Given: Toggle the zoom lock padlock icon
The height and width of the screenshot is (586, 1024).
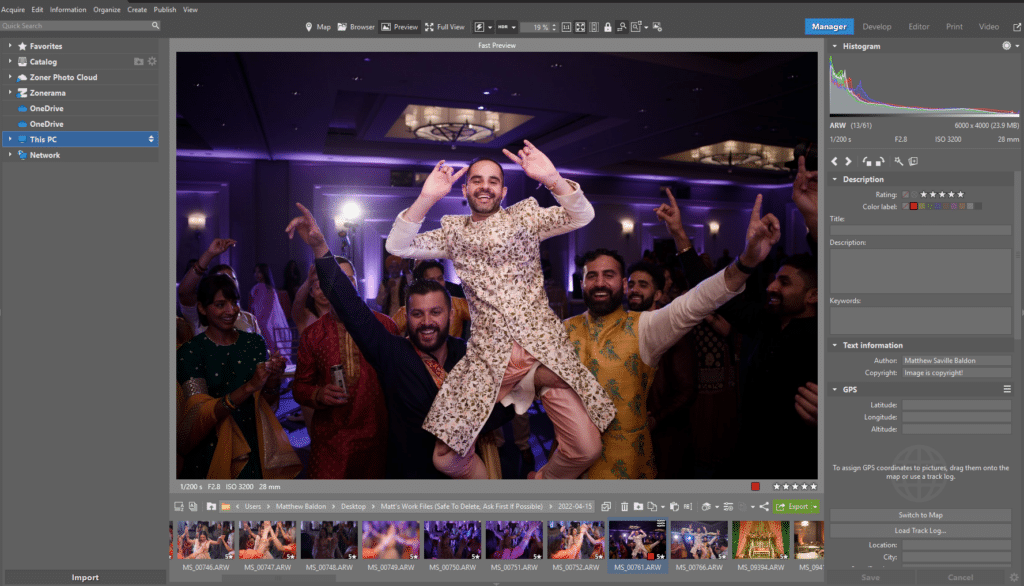Looking at the screenshot, I should pyautogui.click(x=608, y=27).
